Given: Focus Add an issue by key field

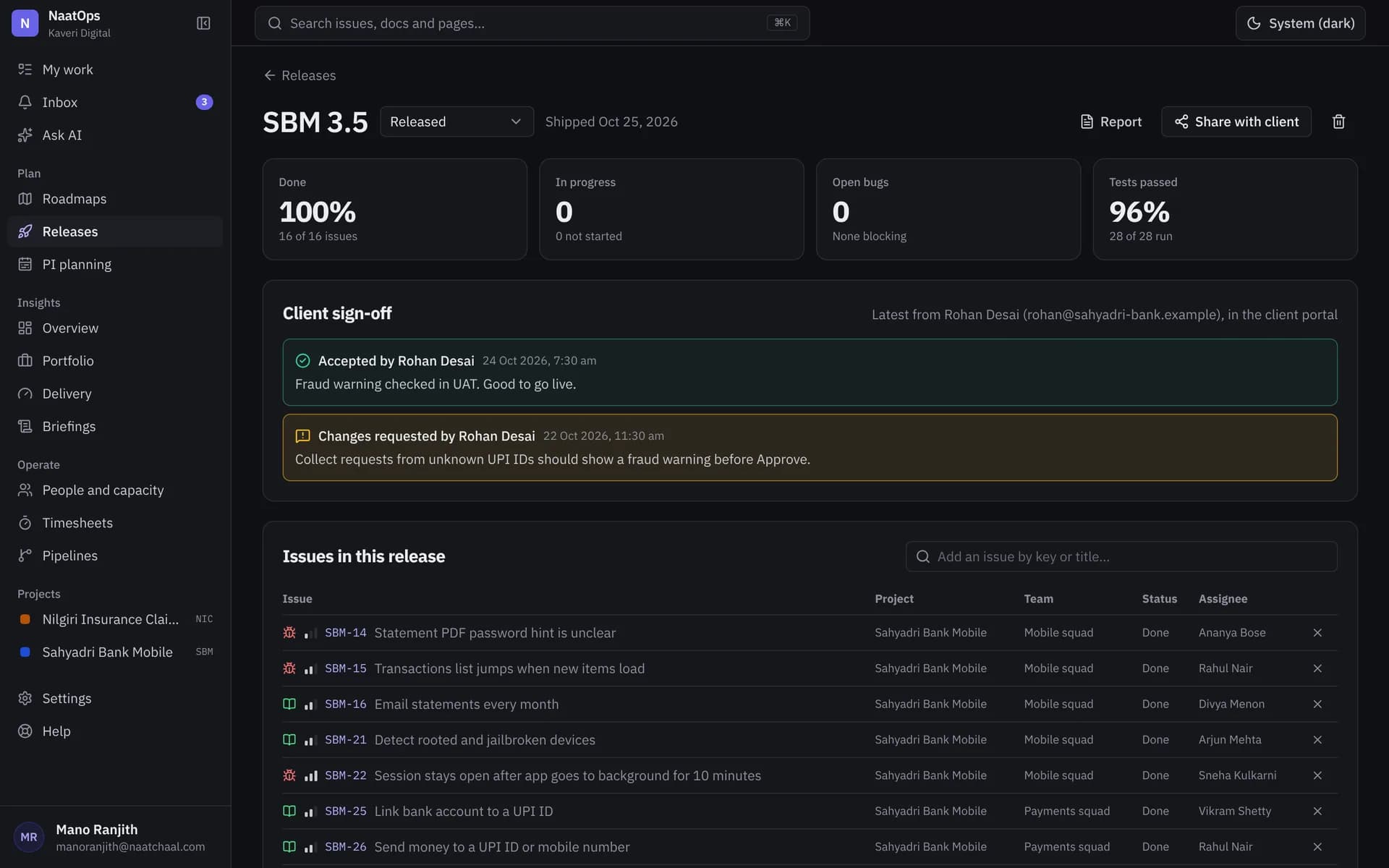Looking at the screenshot, I should (1121, 556).
